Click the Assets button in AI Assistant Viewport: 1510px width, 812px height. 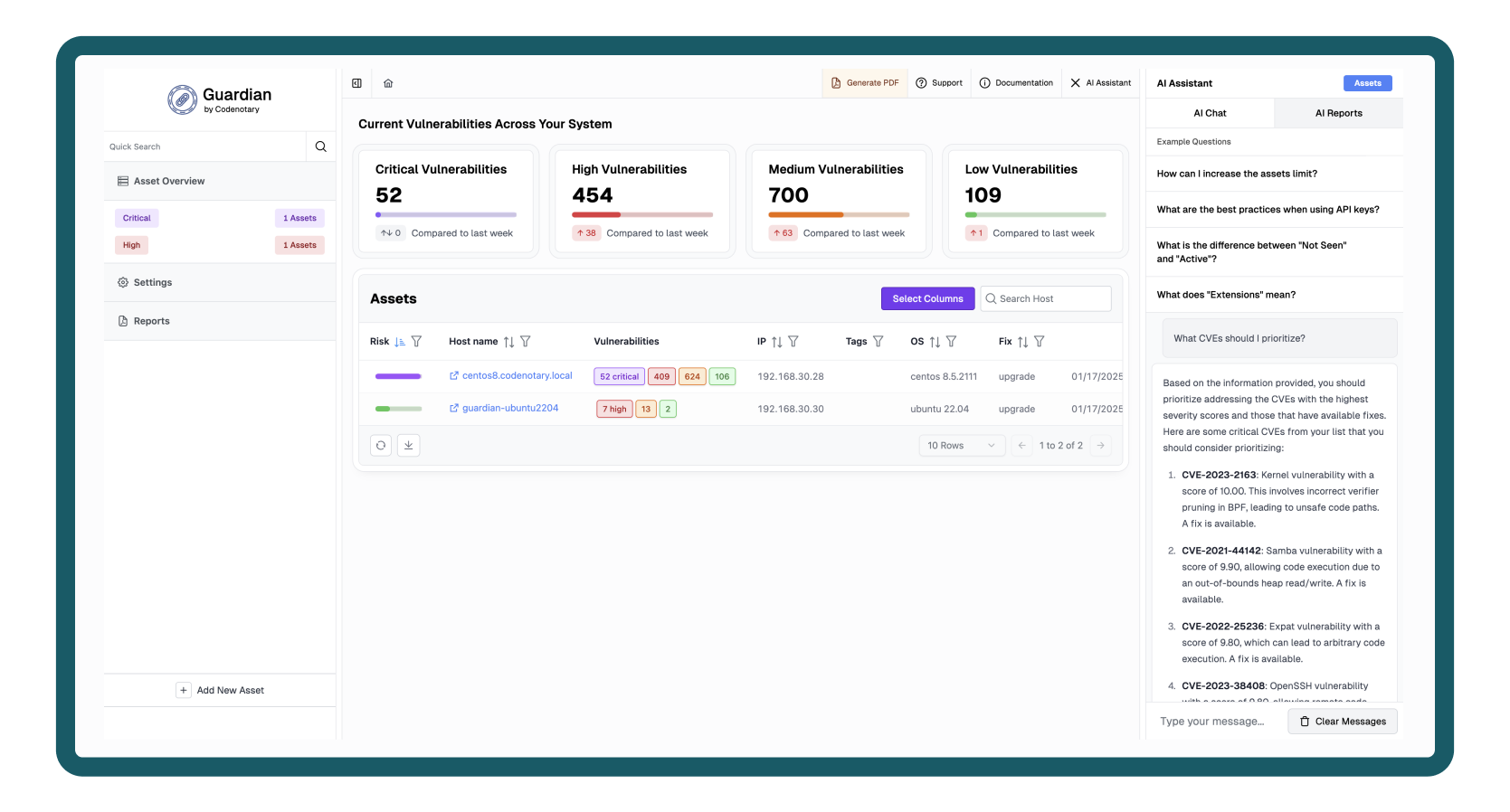pyautogui.click(x=1367, y=83)
